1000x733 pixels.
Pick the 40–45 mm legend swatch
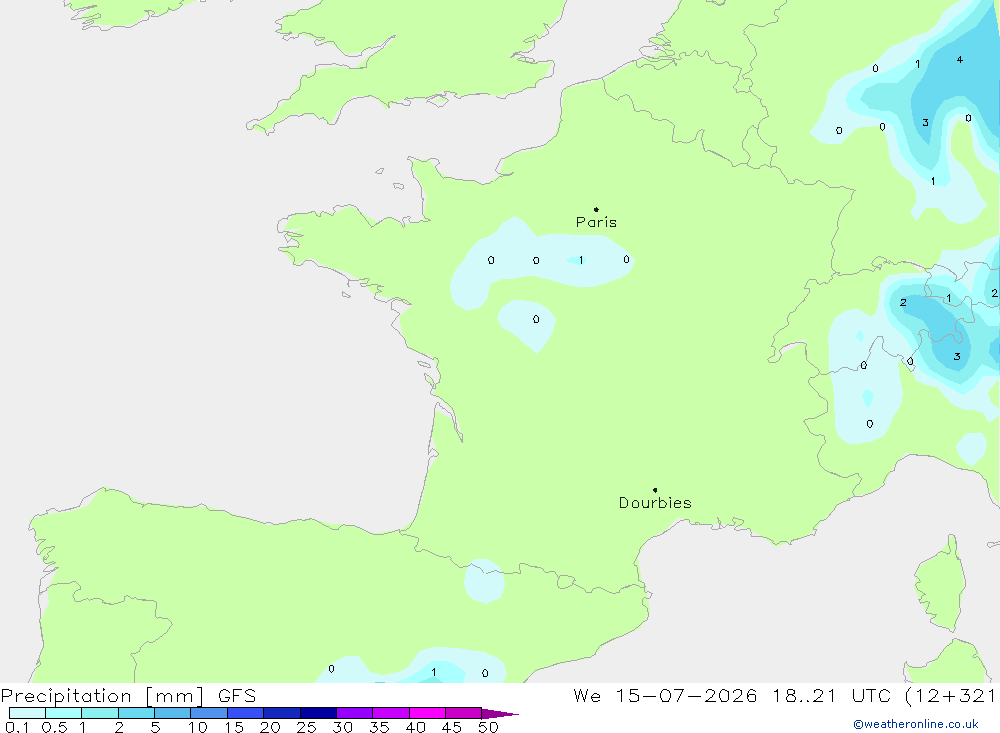point(427,713)
